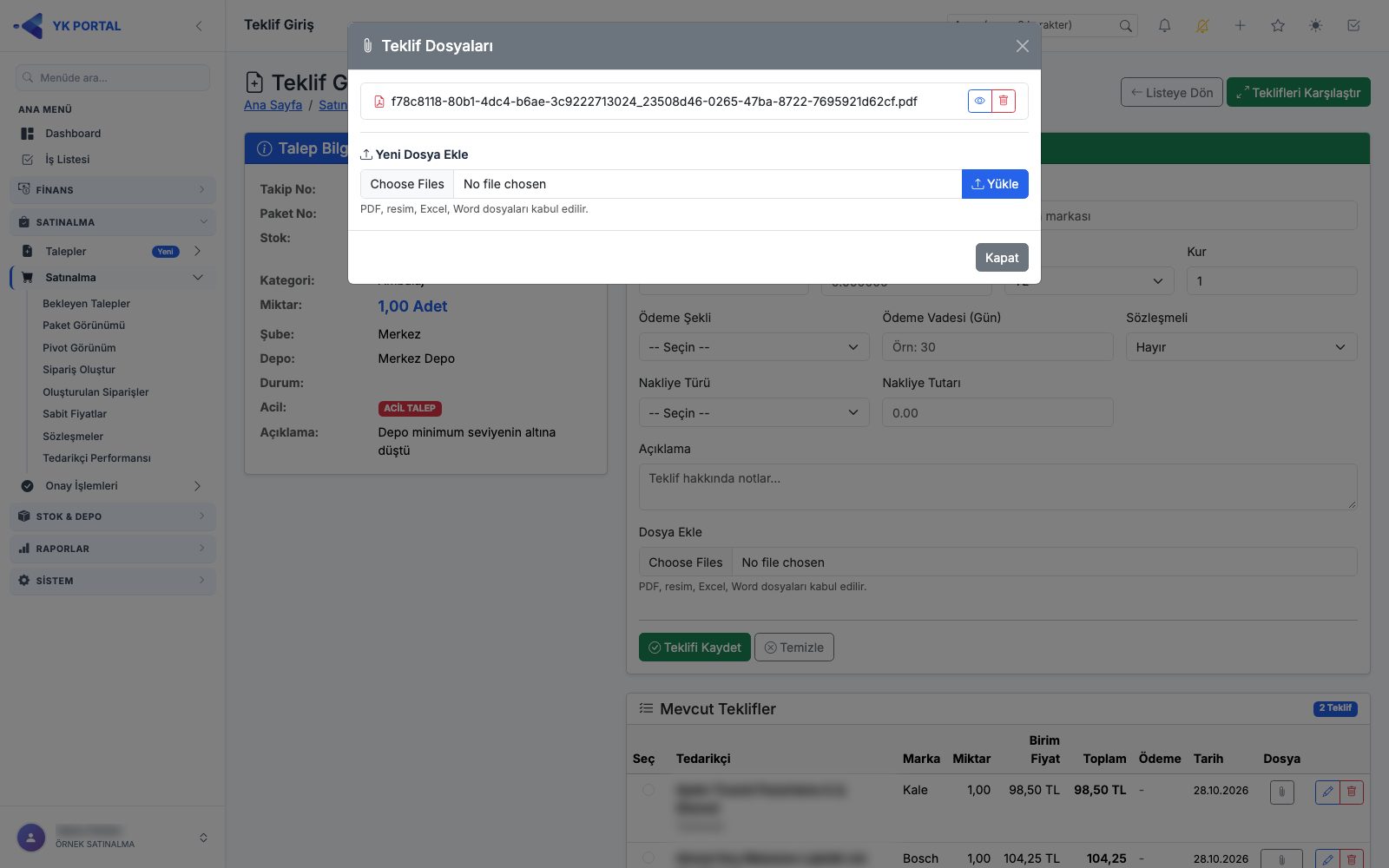Click the checklist icon in top bar
Screen dimensions: 1389x868
coord(1353,25)
